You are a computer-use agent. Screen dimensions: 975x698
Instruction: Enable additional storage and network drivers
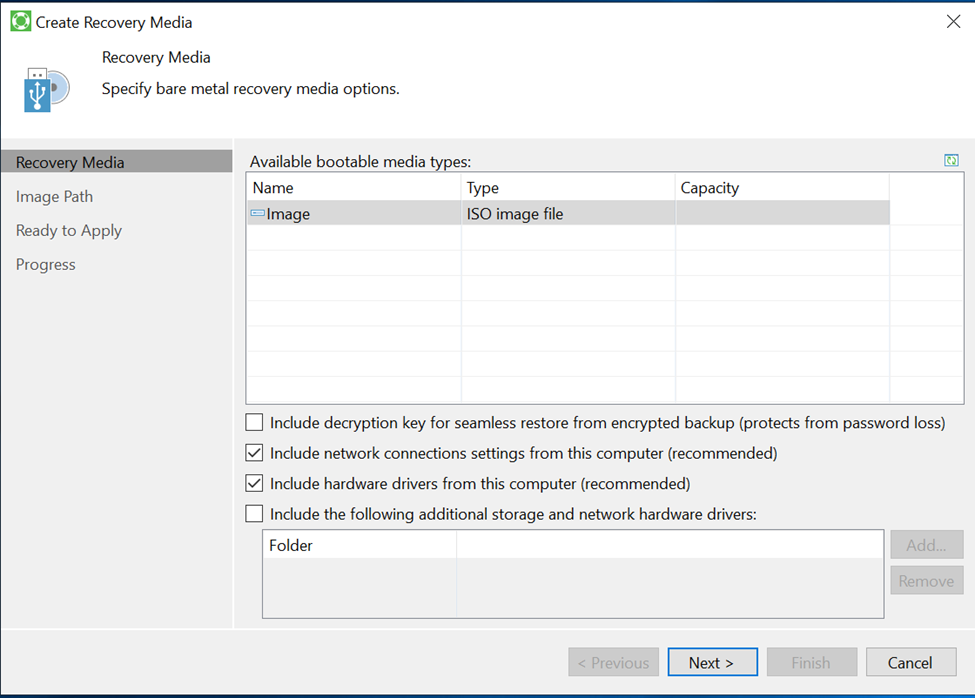[255, 513]
